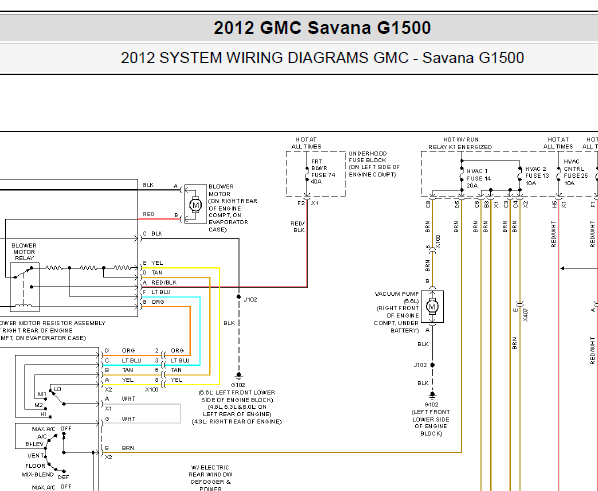This screenshot has width=598, height=491.
Task: Click the 'B ORG' resistor terminal label
Action: 153,302
